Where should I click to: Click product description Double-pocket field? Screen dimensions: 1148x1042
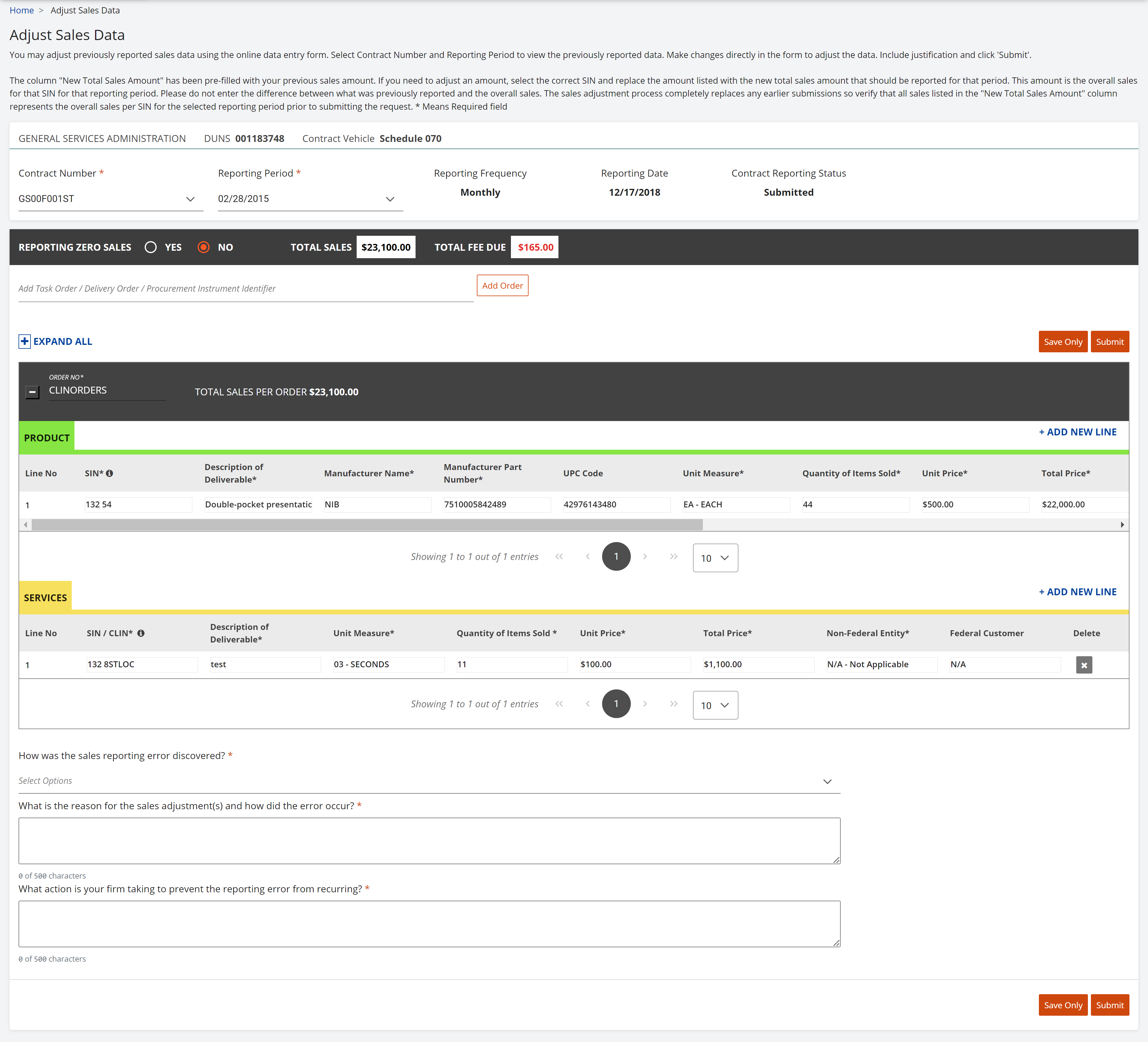click(x=258, y=505)
